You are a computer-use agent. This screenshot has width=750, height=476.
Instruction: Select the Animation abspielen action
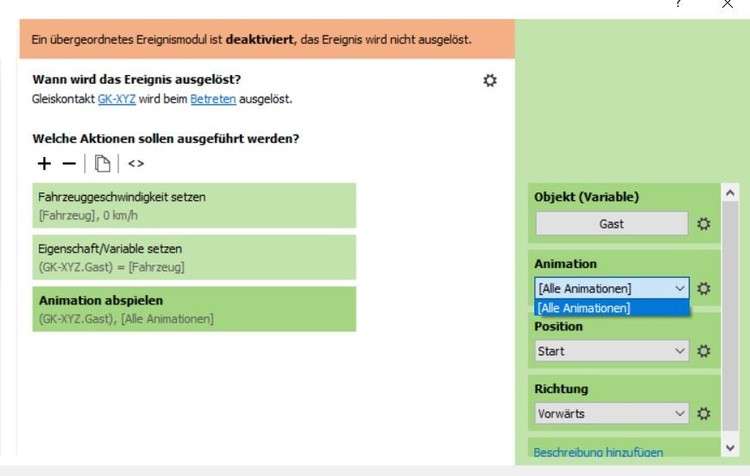[x=195, y=309]
